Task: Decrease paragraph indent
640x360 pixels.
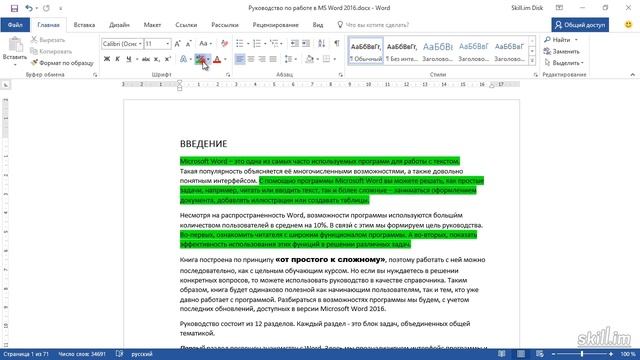Action: click(x=294, y=44)
